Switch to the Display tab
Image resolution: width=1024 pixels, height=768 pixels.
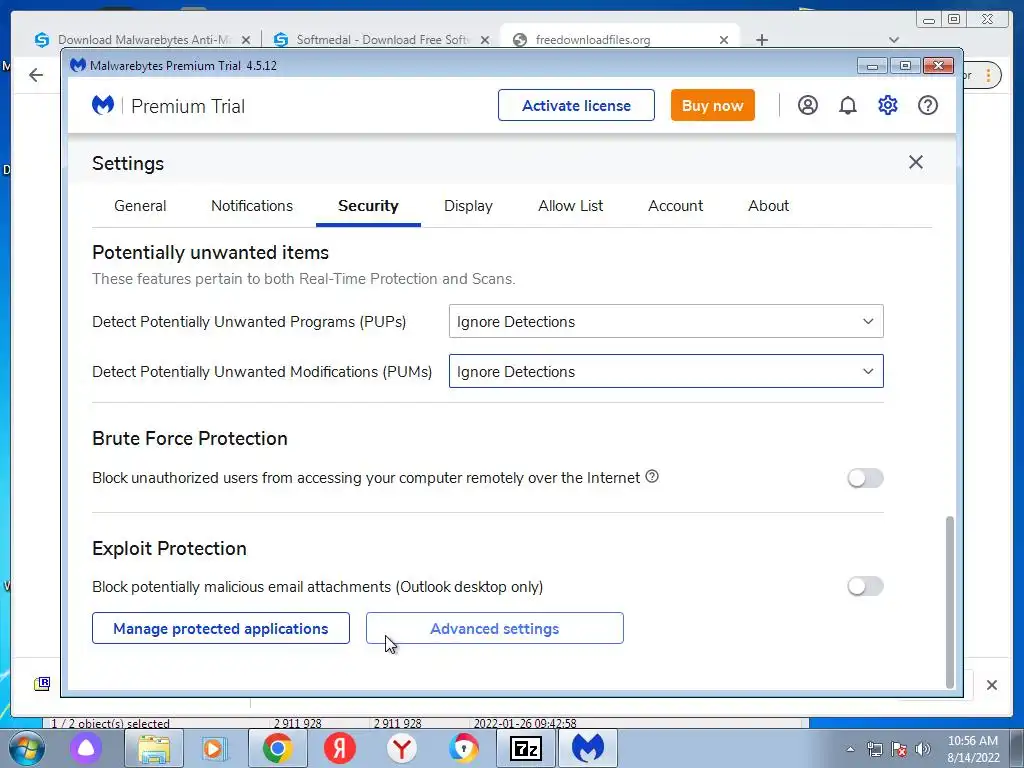(468, 206)
